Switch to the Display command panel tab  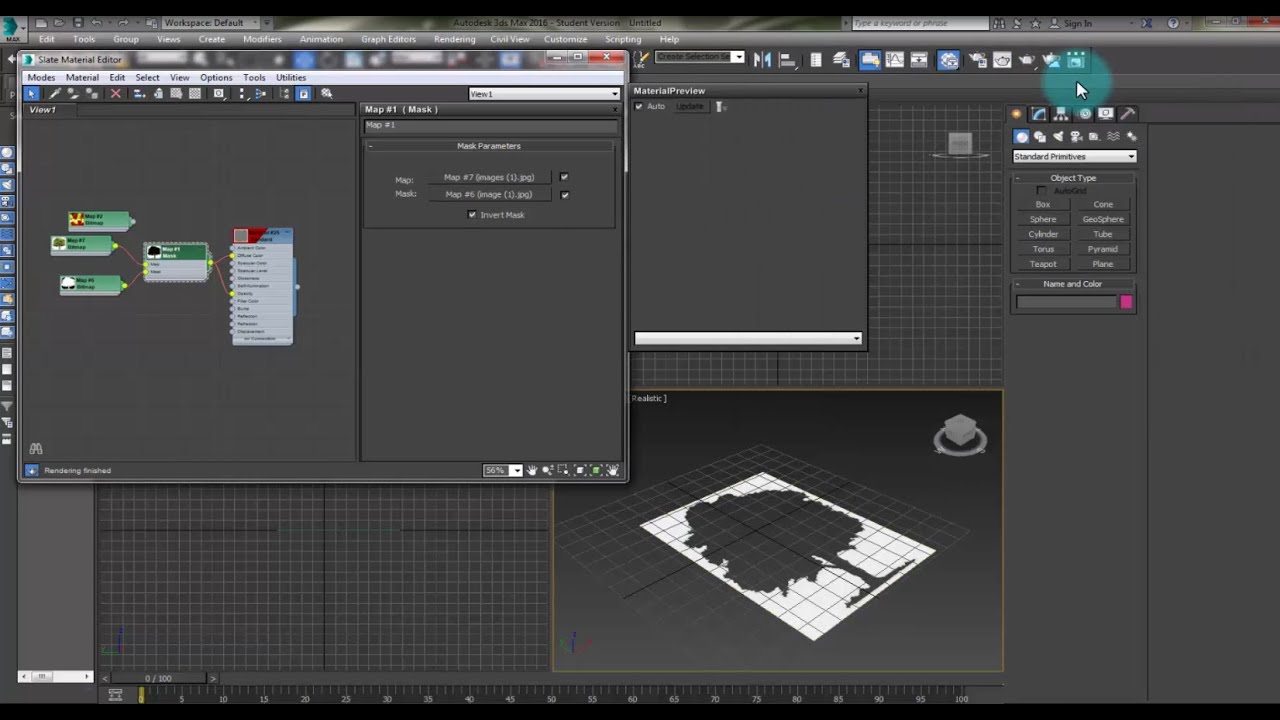[x=1105, y=114]
